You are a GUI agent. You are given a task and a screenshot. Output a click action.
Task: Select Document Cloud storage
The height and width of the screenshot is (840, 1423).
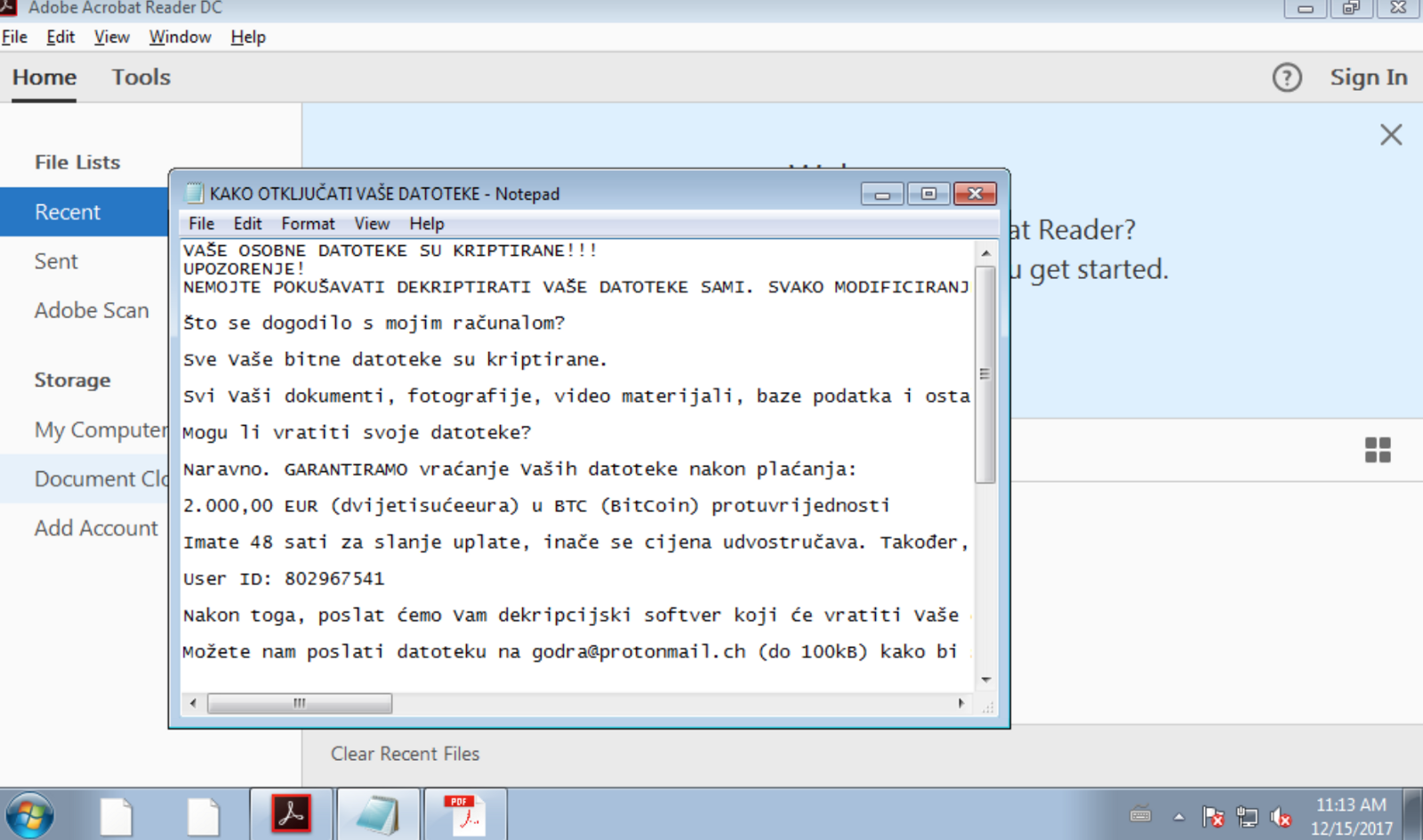84,479
